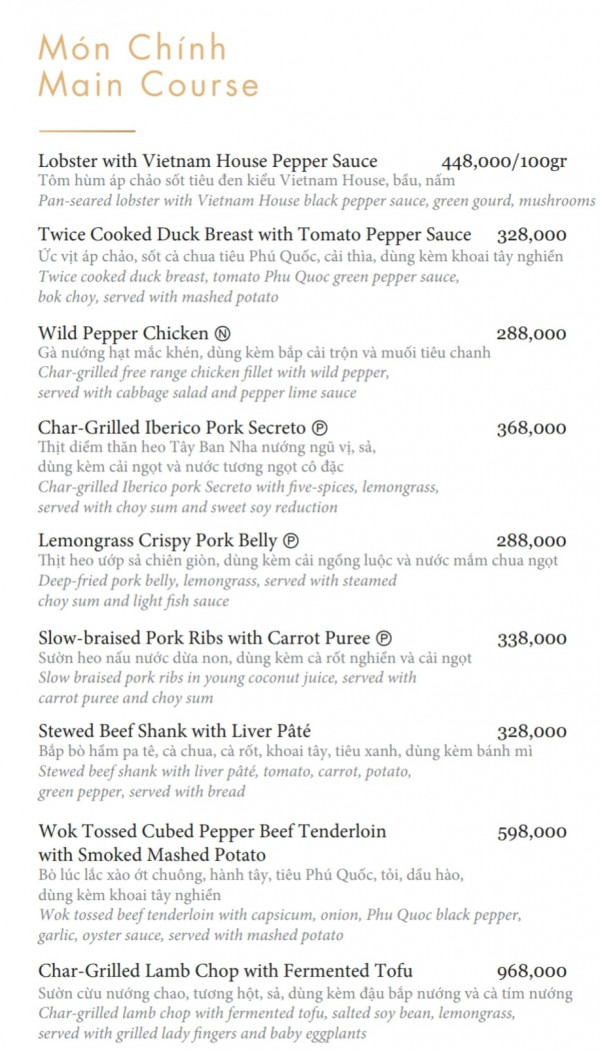Viewport: 600px width, 1050px height.
Task: Click the 368,000 Iberico pork price
Action: point(531,429)
